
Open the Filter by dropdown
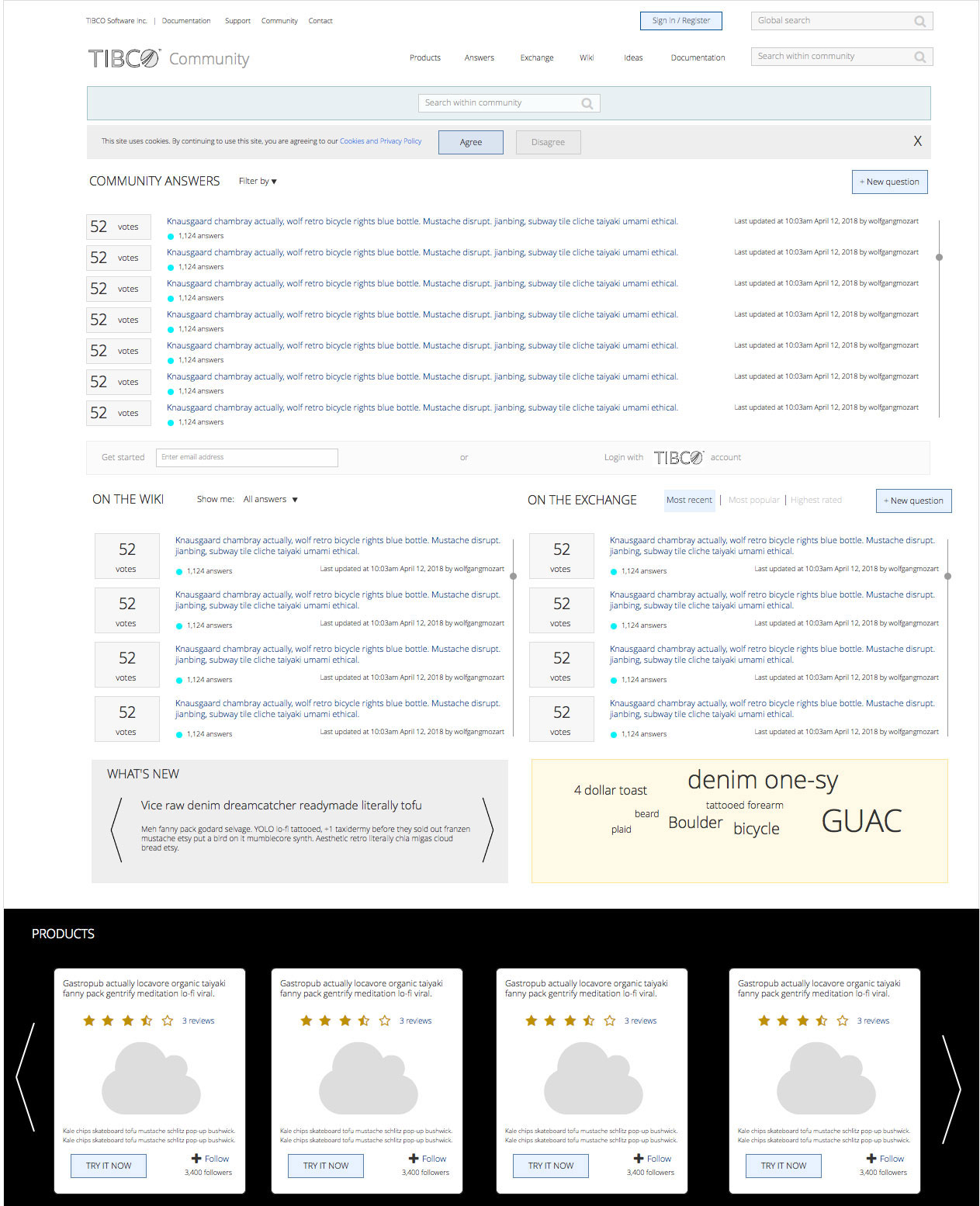point(258,182)
